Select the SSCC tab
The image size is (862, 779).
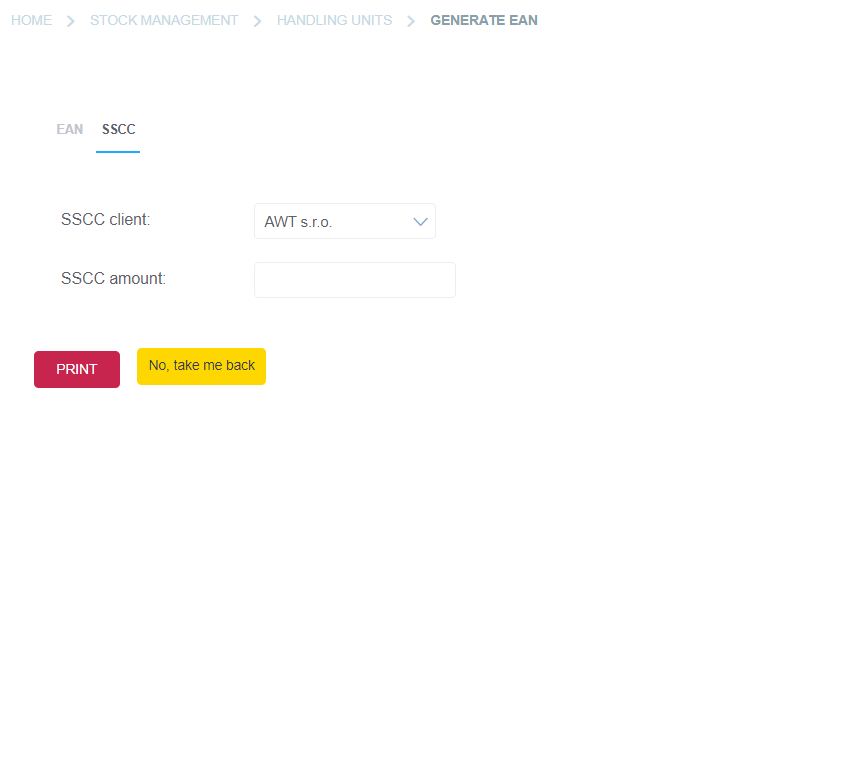pos(118,129)
